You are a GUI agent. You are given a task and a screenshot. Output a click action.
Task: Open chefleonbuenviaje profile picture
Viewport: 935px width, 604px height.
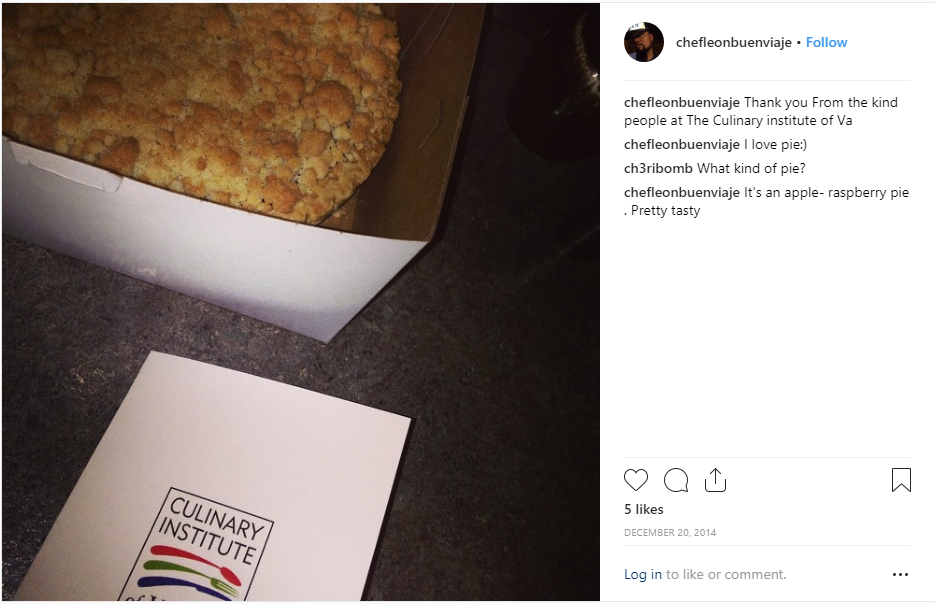(643, 42)
